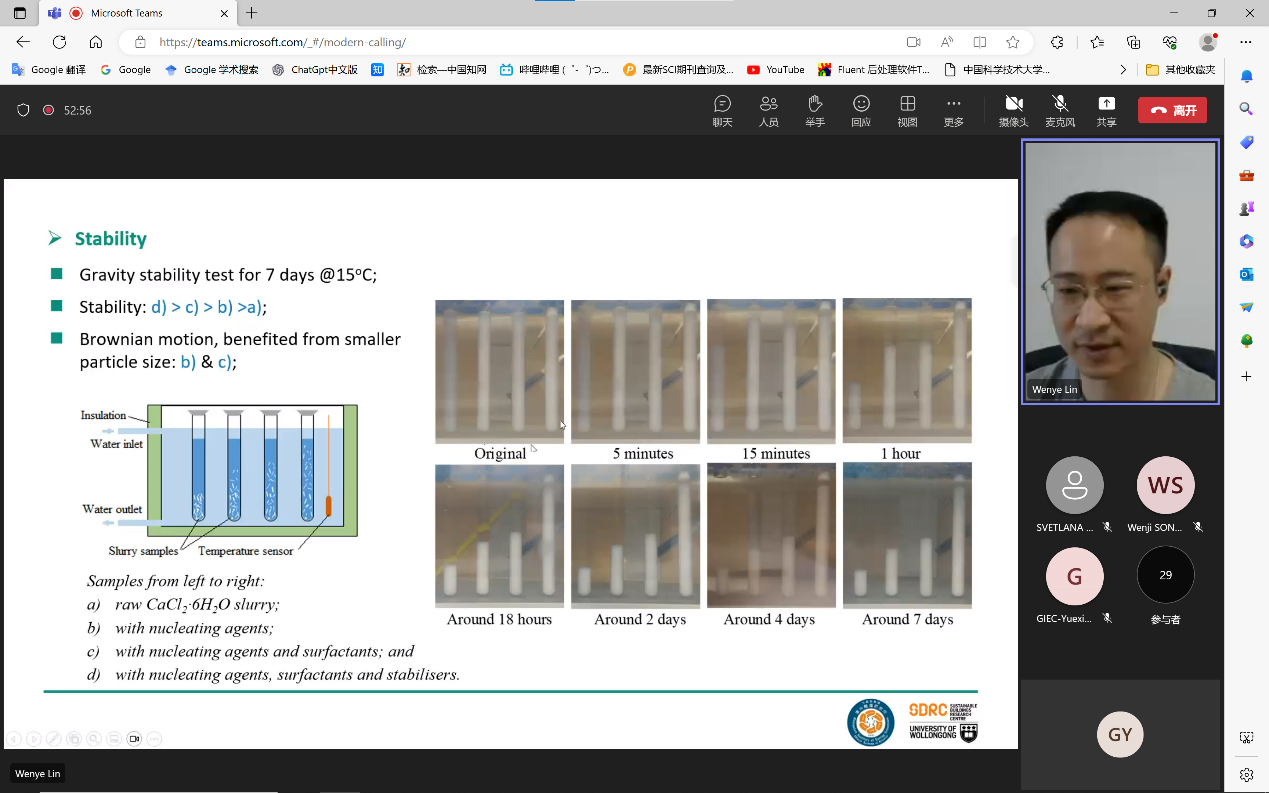The image size is (1269, 793).
Task: Change the meeting view layout (视图)
Action: coord(907,110)
